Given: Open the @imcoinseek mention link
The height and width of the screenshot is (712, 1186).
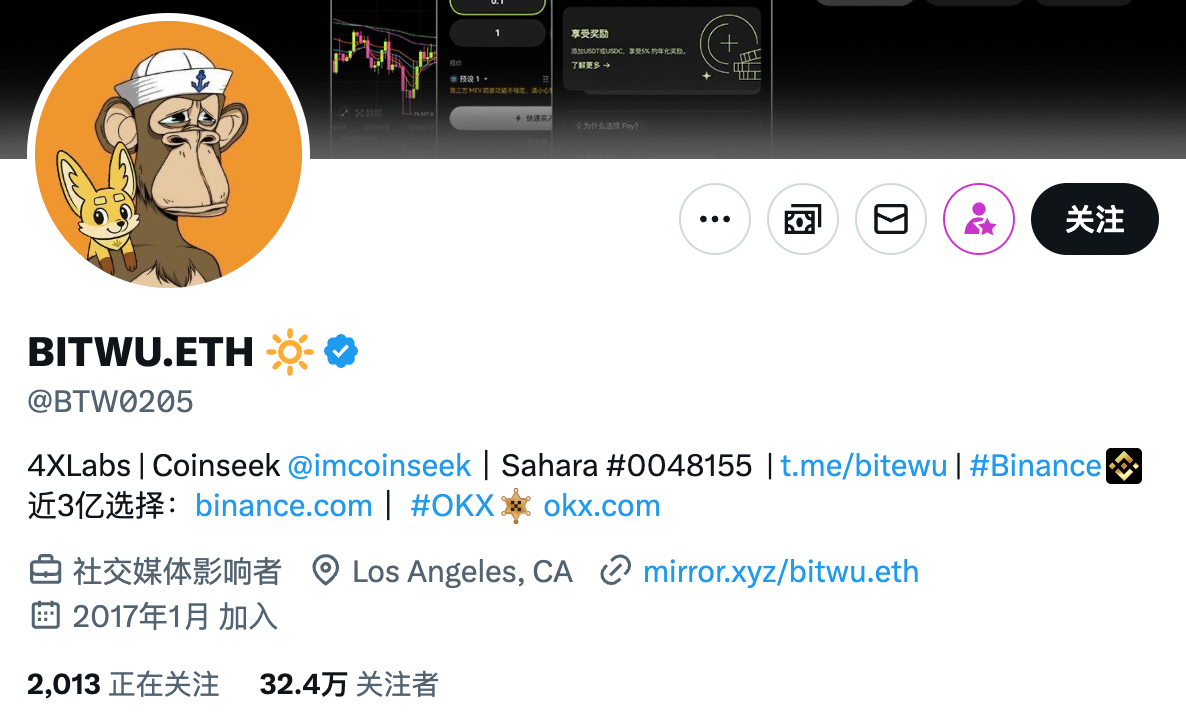Looking at the screenshot, I should click(379, 465).
